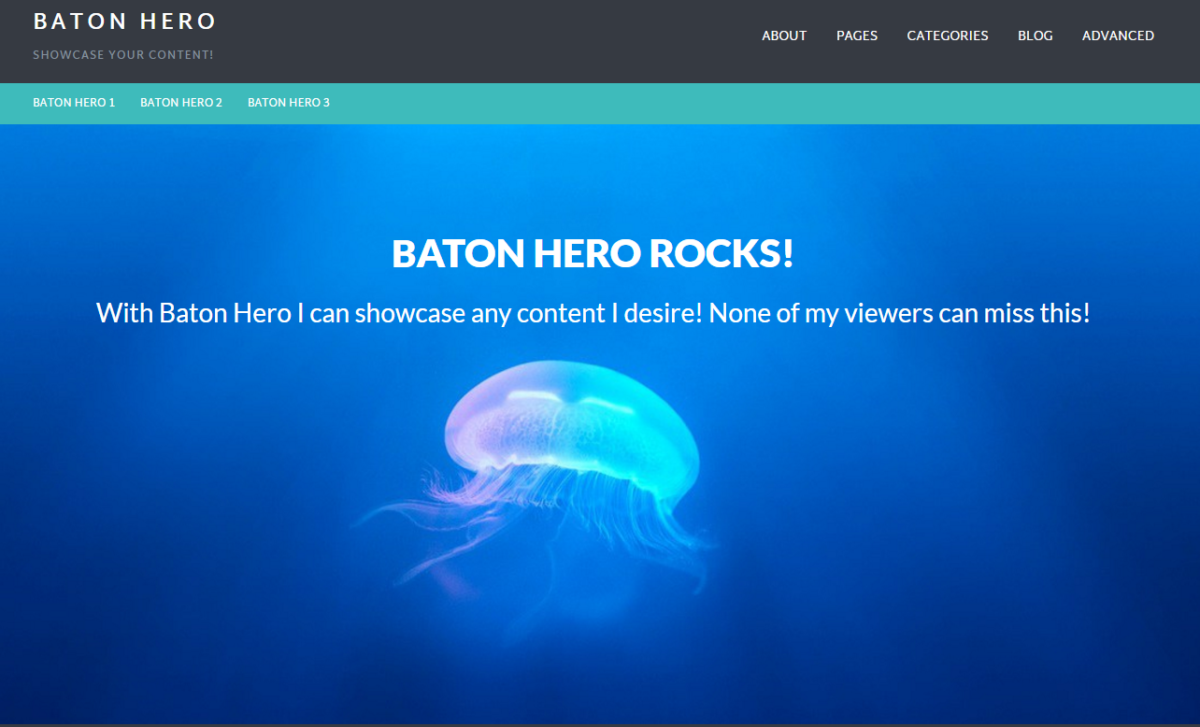
Task: Click left of the BATON HERO 1 label
Action: click(x=15, y=102)
